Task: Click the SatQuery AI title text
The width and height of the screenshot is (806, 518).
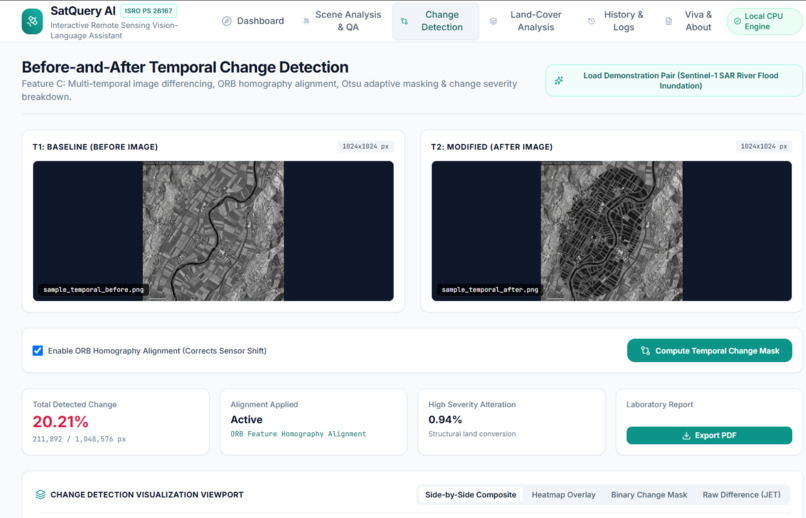Action: click(83, 11)
